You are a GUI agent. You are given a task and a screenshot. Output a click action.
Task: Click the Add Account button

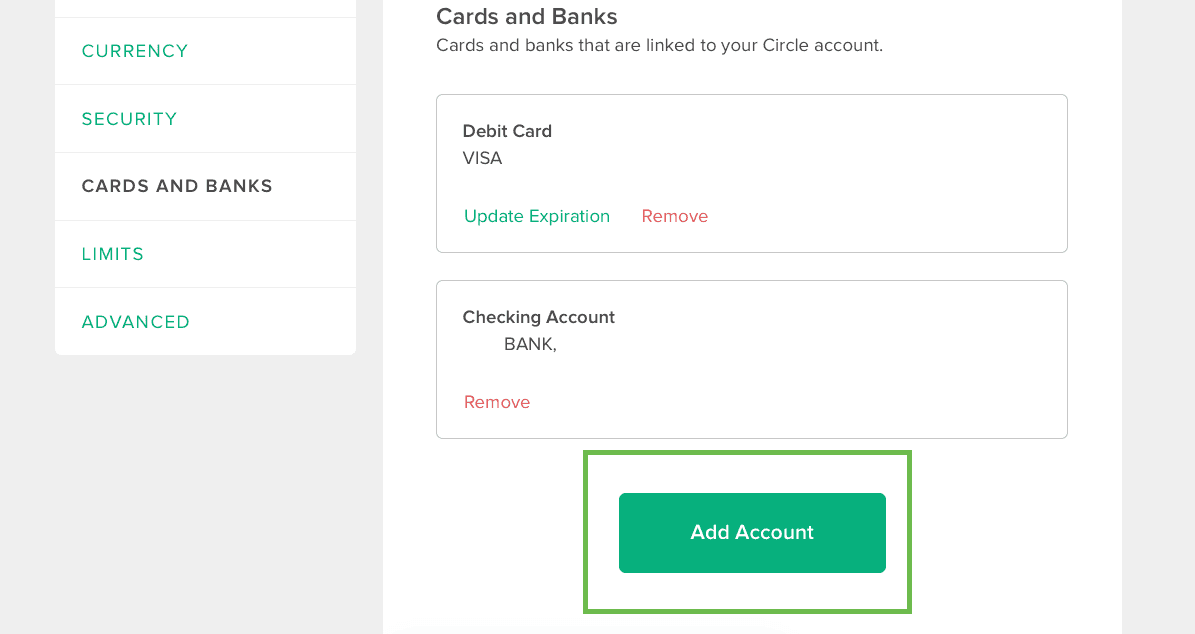click(752, 533)
